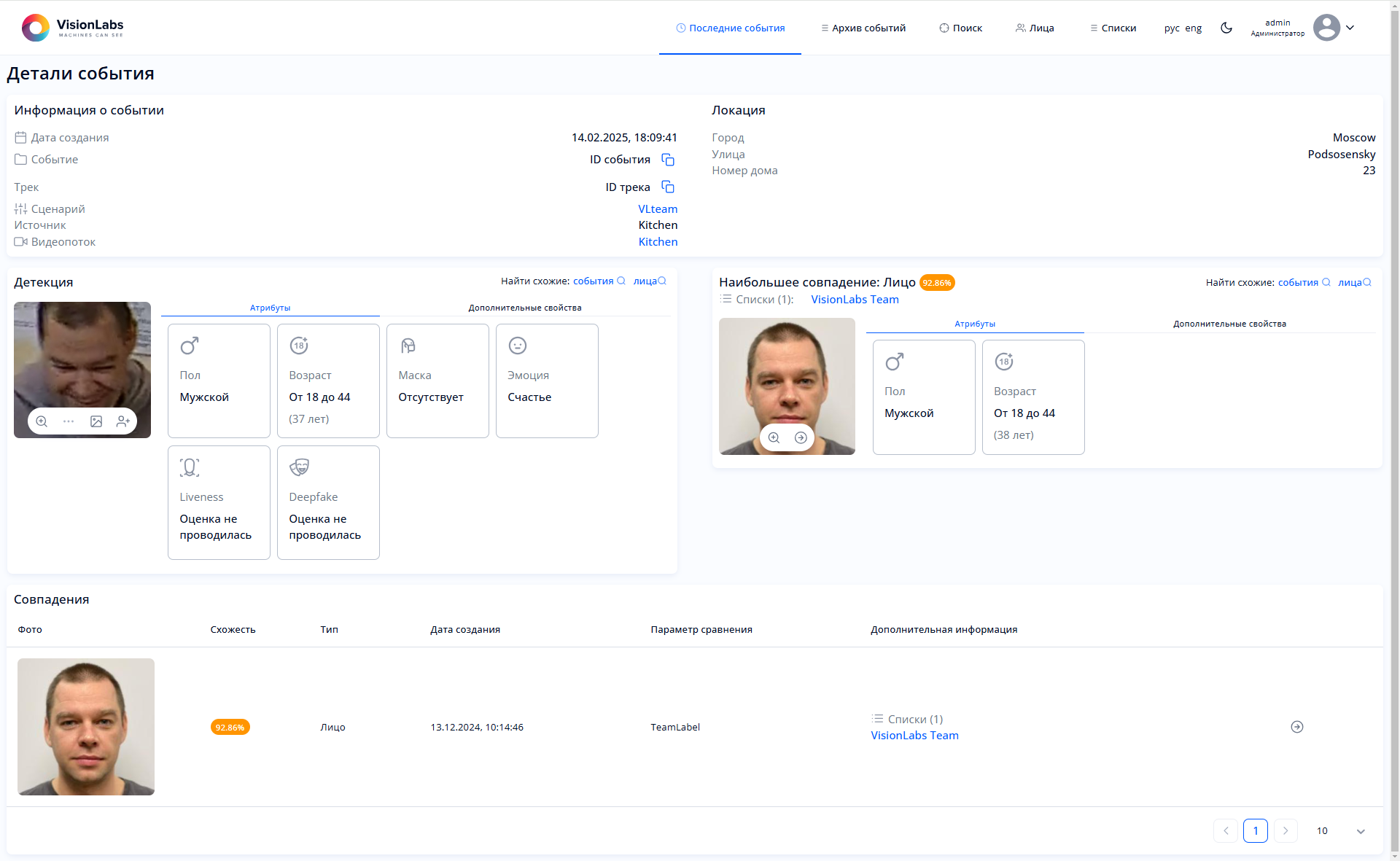Select Атрибуты tab in Детекция panel
Screen dimensions: 1400x861
(x=270, y=308)
